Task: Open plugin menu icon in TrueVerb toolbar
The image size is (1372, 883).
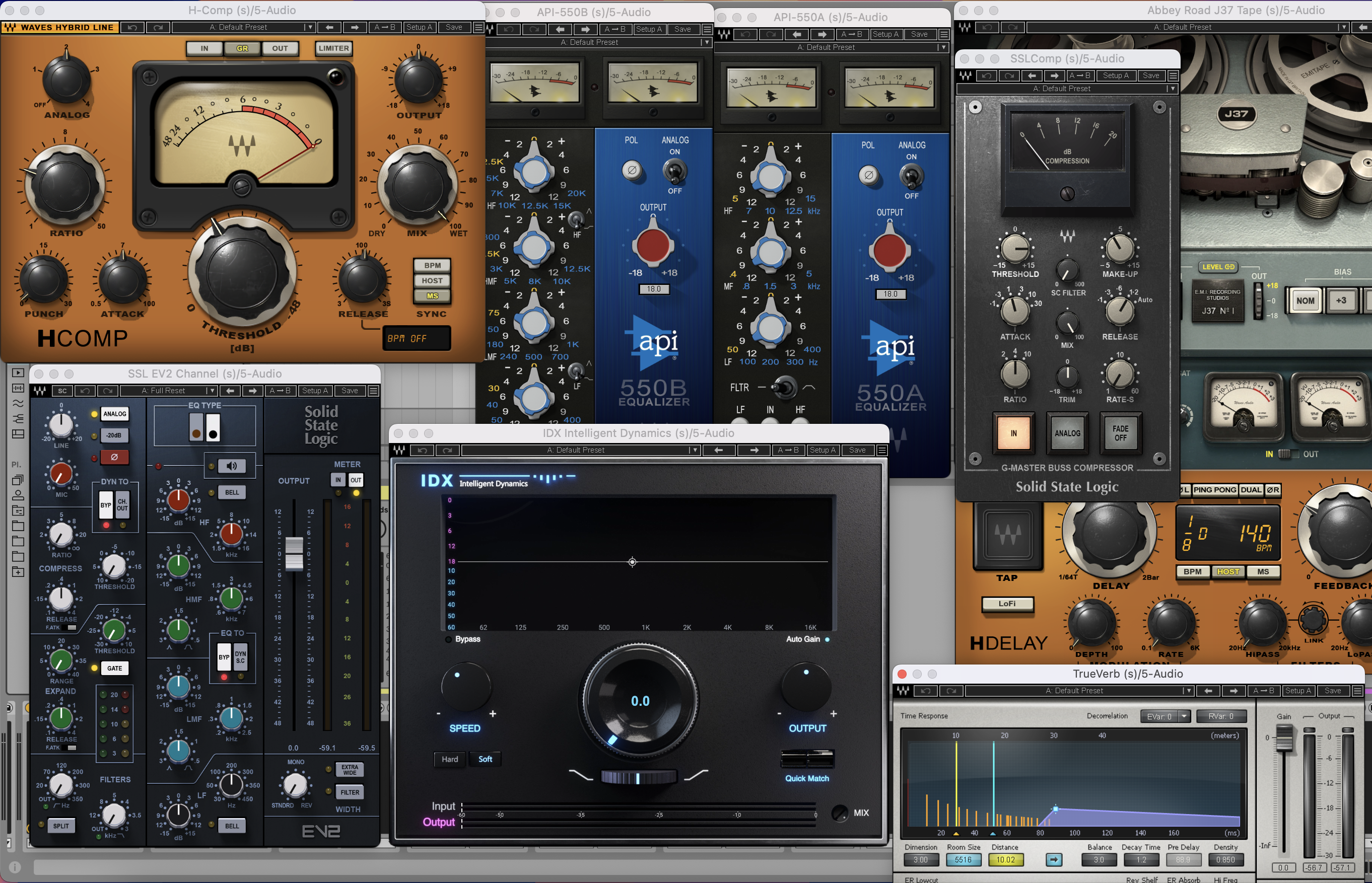Action: 1358,691
